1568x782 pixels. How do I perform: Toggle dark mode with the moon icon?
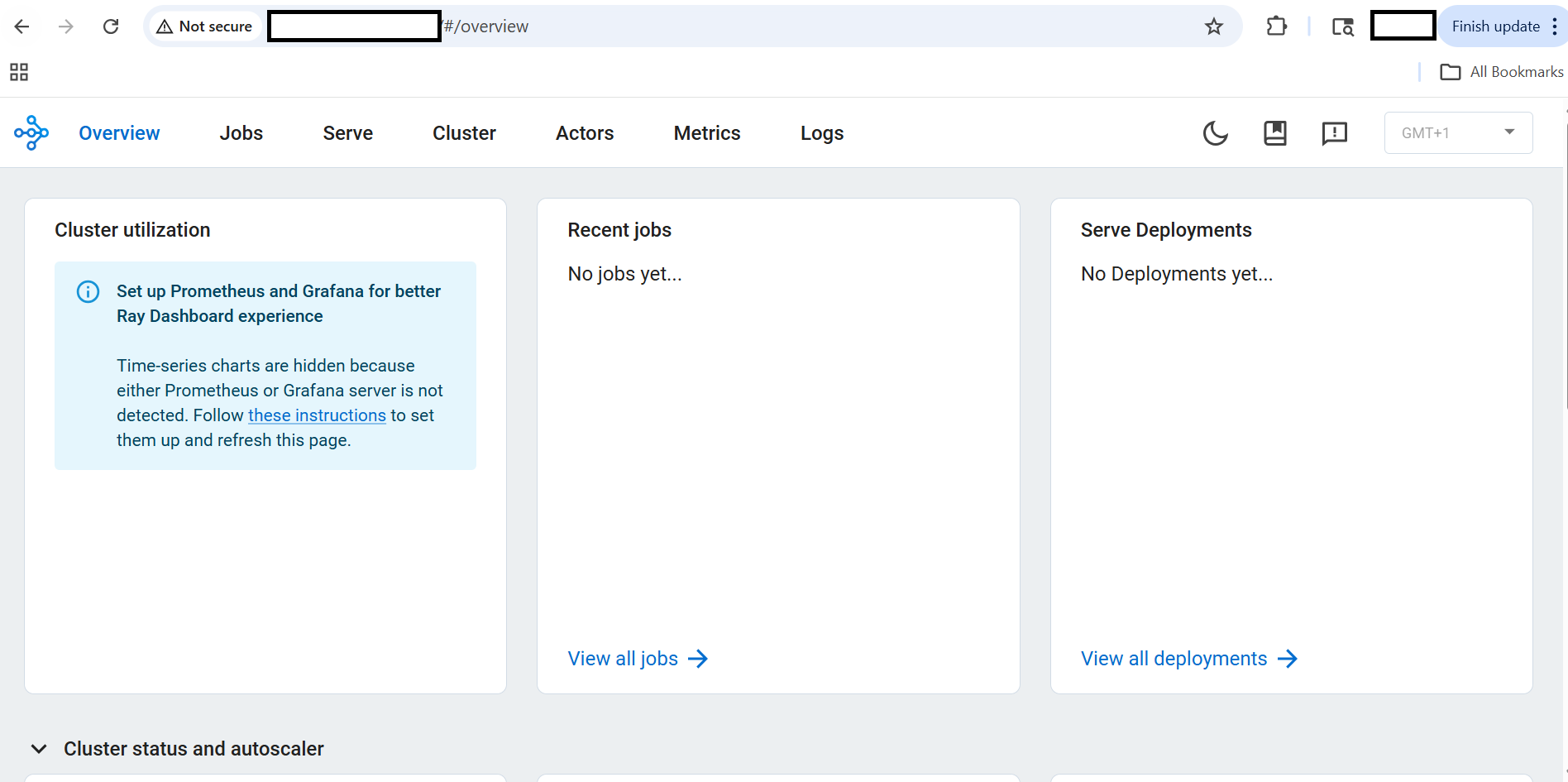1215,132
